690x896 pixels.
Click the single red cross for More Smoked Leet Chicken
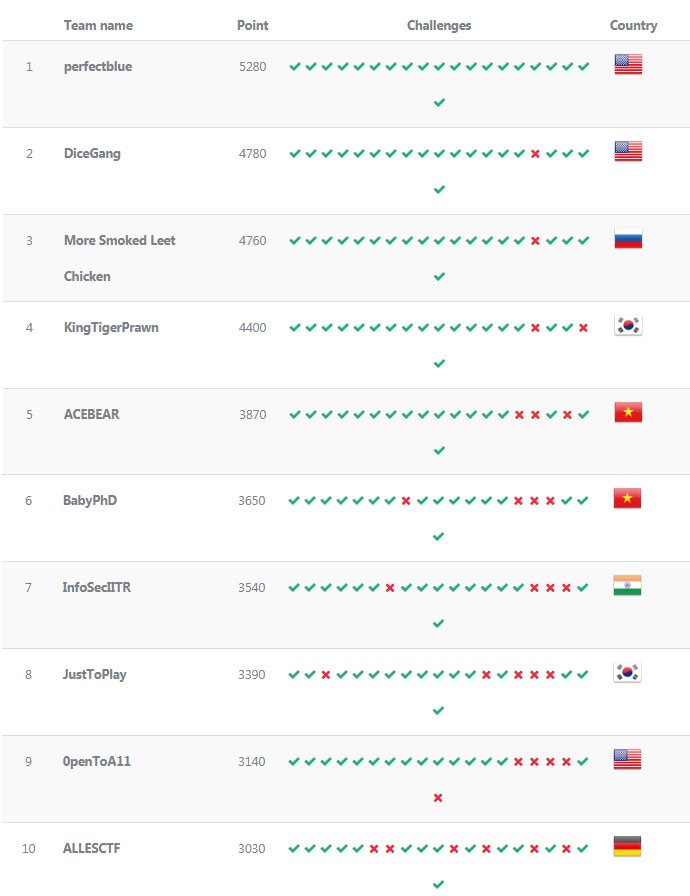535,241
